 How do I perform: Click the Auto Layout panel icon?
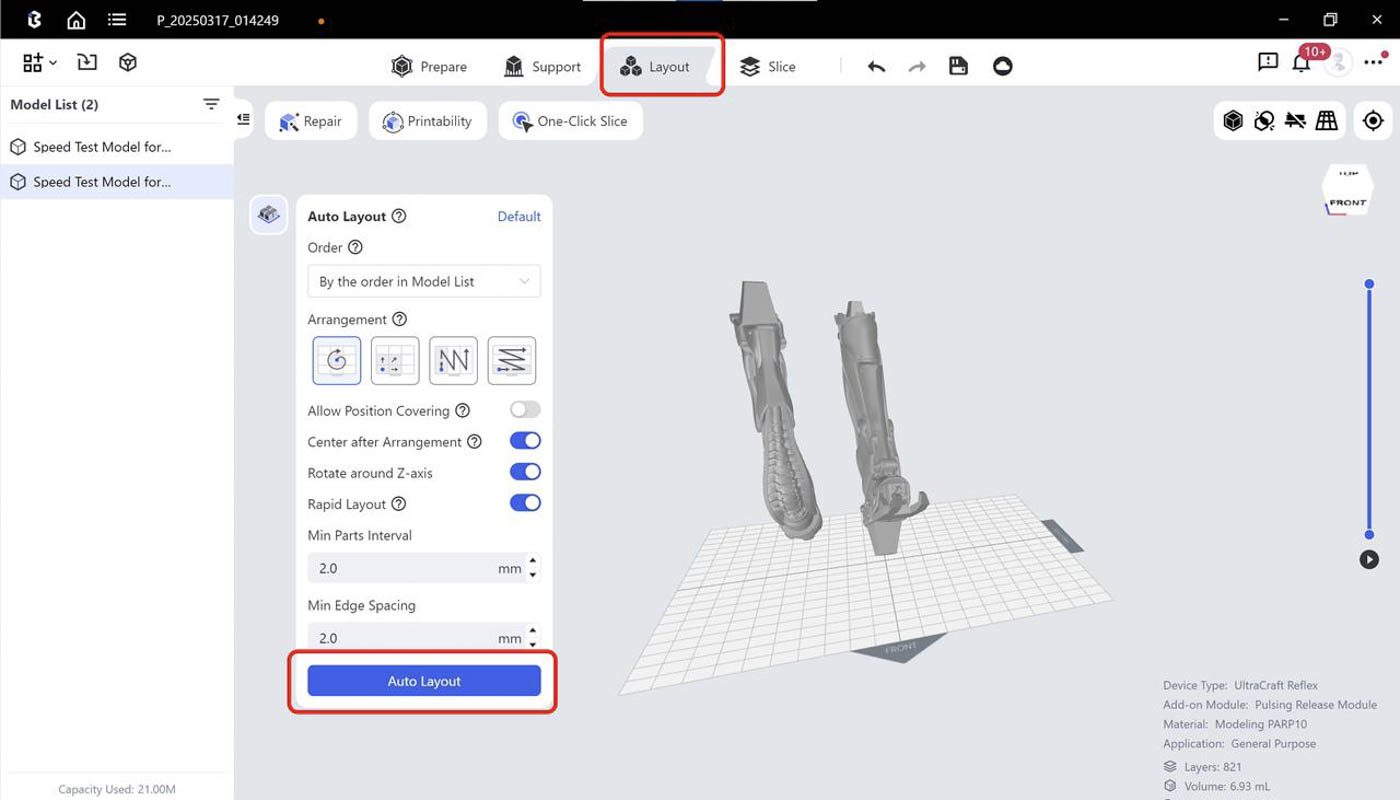[268, 214]
